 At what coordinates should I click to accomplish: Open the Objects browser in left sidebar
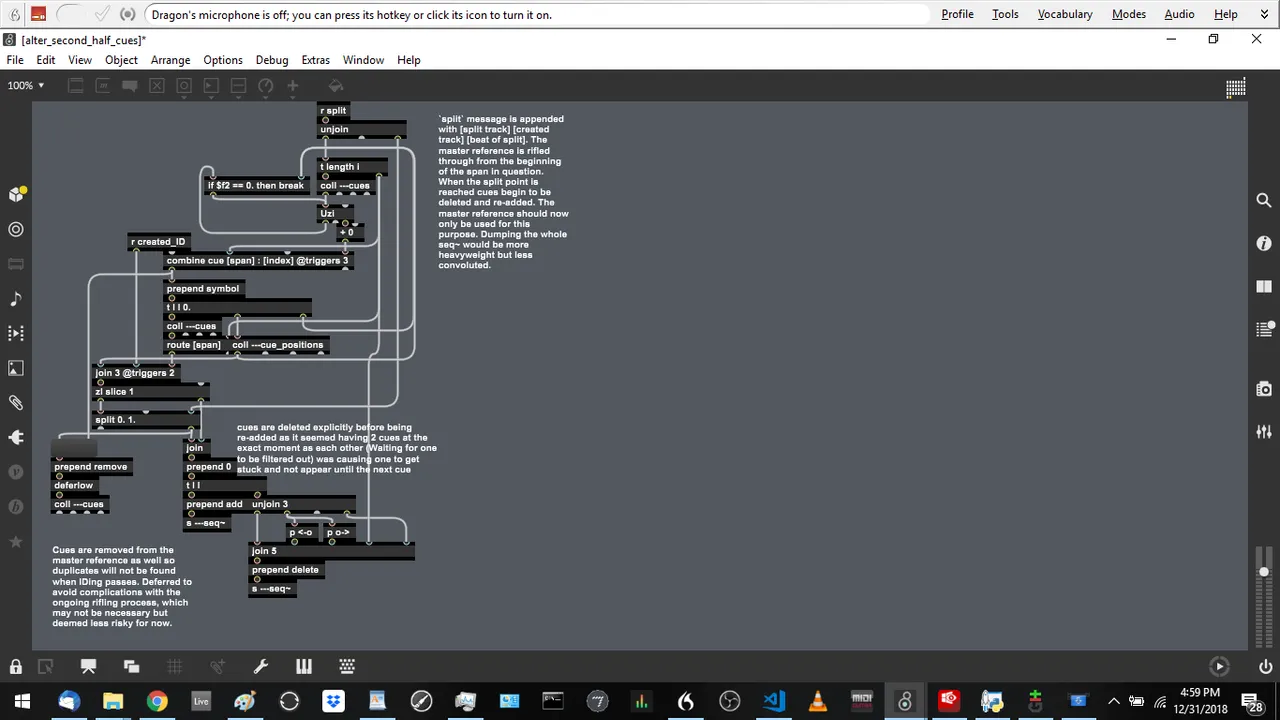[x=16, y=194]
